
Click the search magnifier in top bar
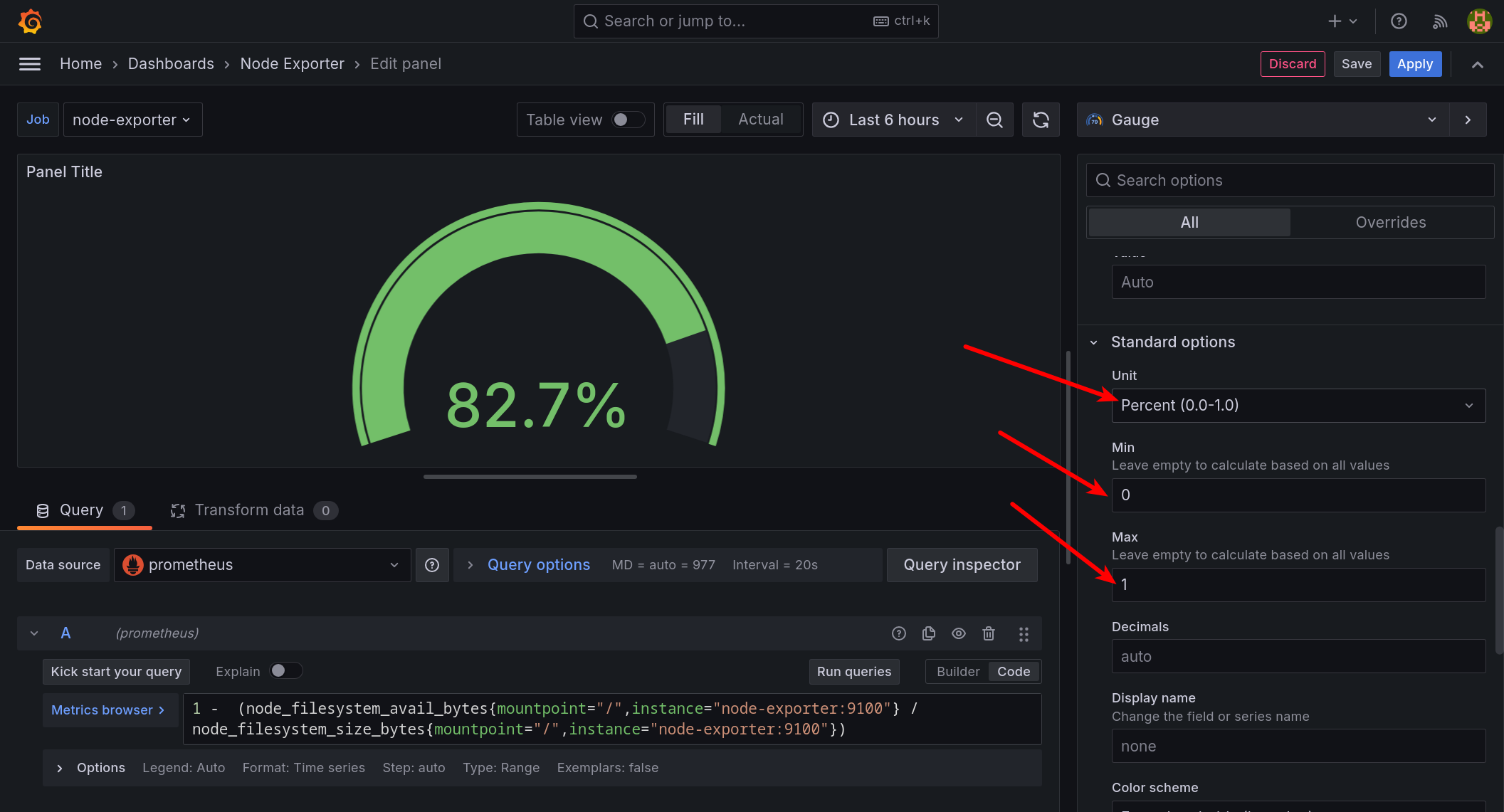[591, 21]
